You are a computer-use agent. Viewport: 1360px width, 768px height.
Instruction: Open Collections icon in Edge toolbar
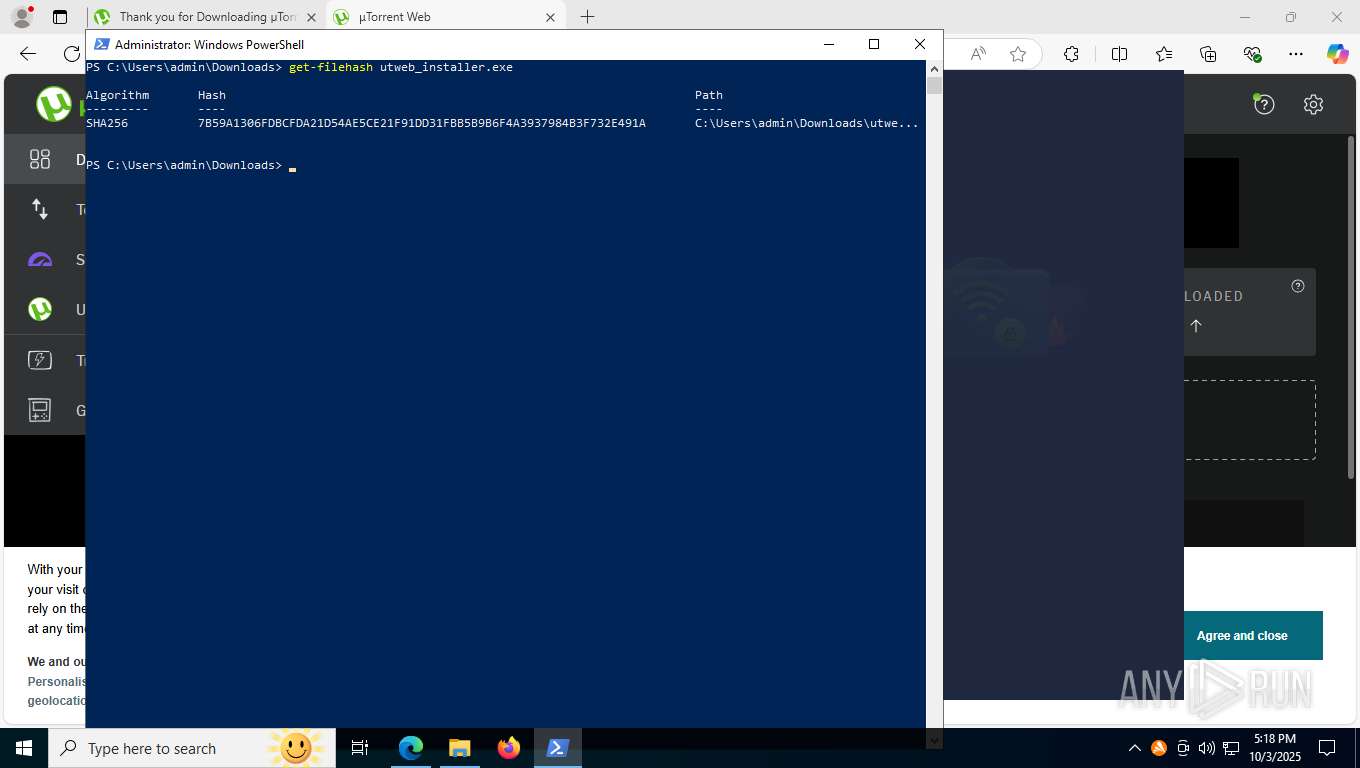point(1208,54)
